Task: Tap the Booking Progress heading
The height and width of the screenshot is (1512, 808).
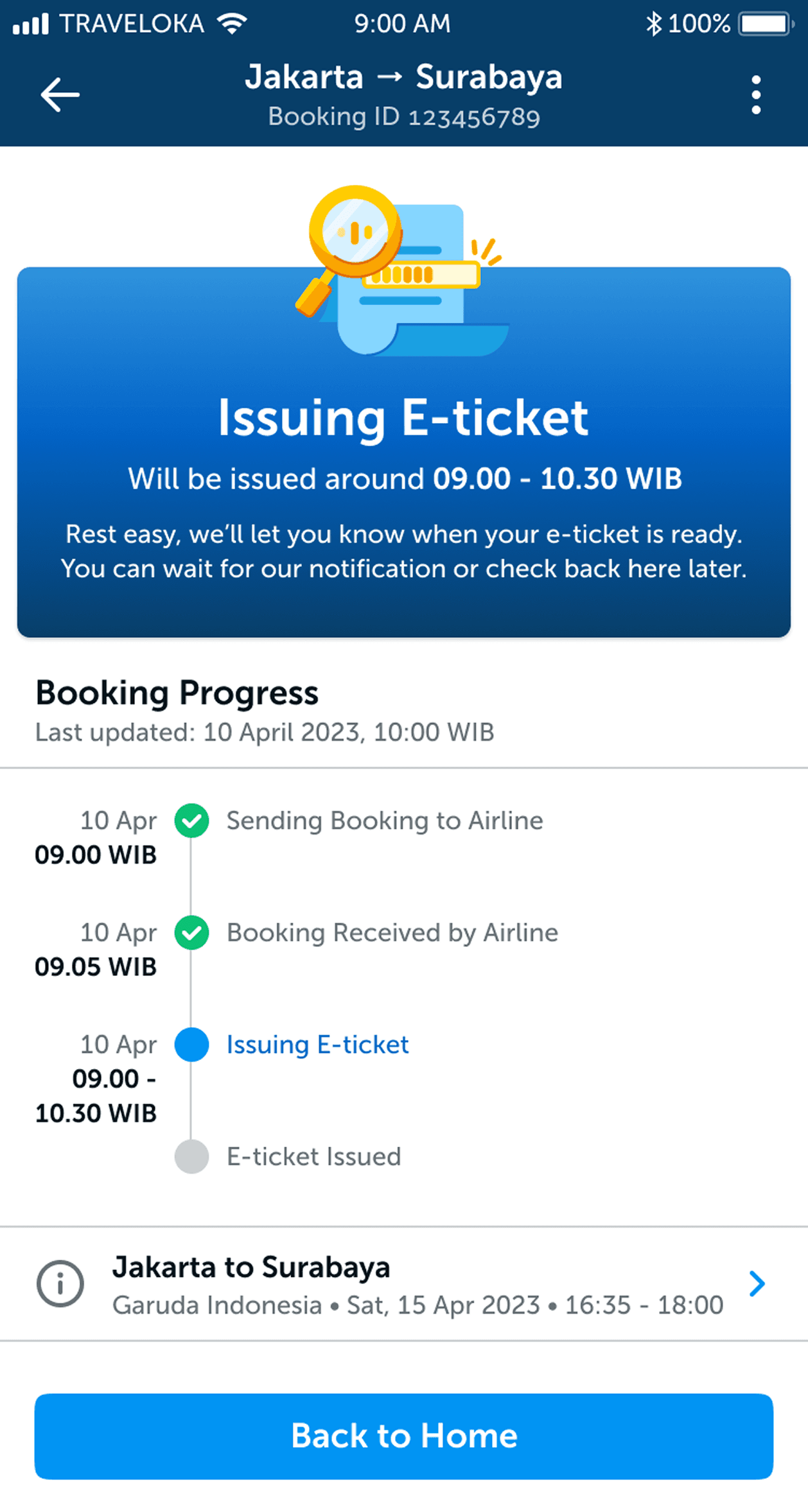Action: (177, 693)
